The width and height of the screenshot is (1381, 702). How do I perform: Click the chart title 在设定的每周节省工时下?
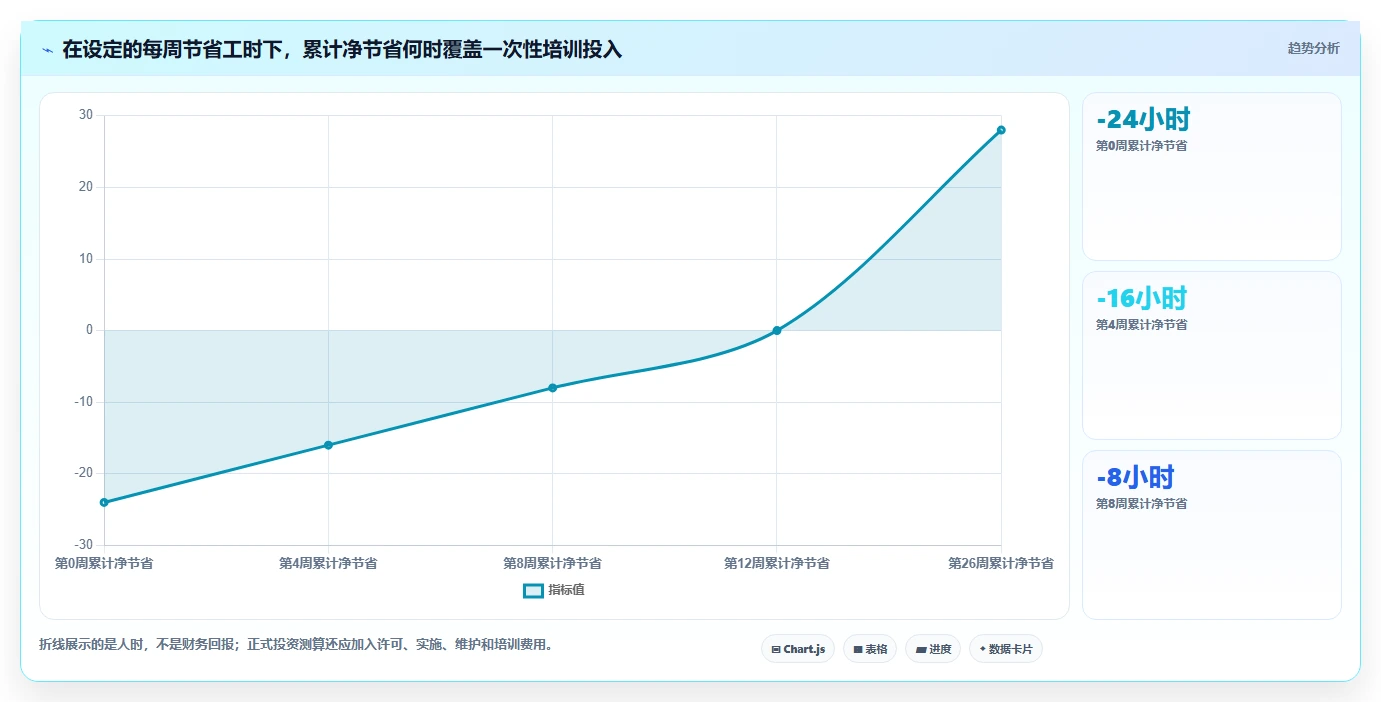coord(342,50)
